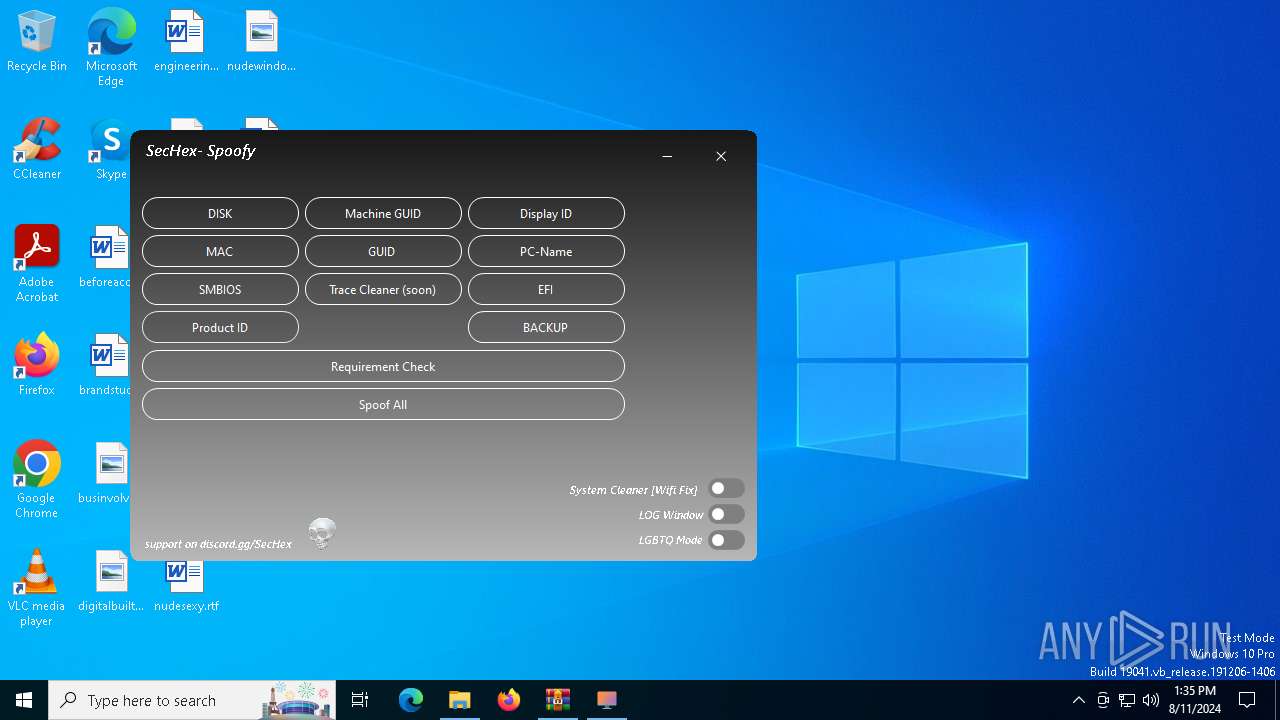Select Google Chrome desktop shortcut

[37, 480]
